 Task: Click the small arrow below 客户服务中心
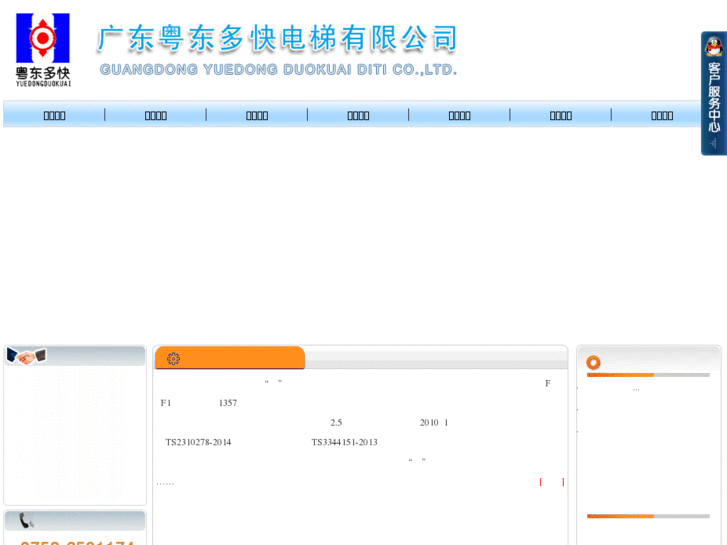[x=714, y=144]
